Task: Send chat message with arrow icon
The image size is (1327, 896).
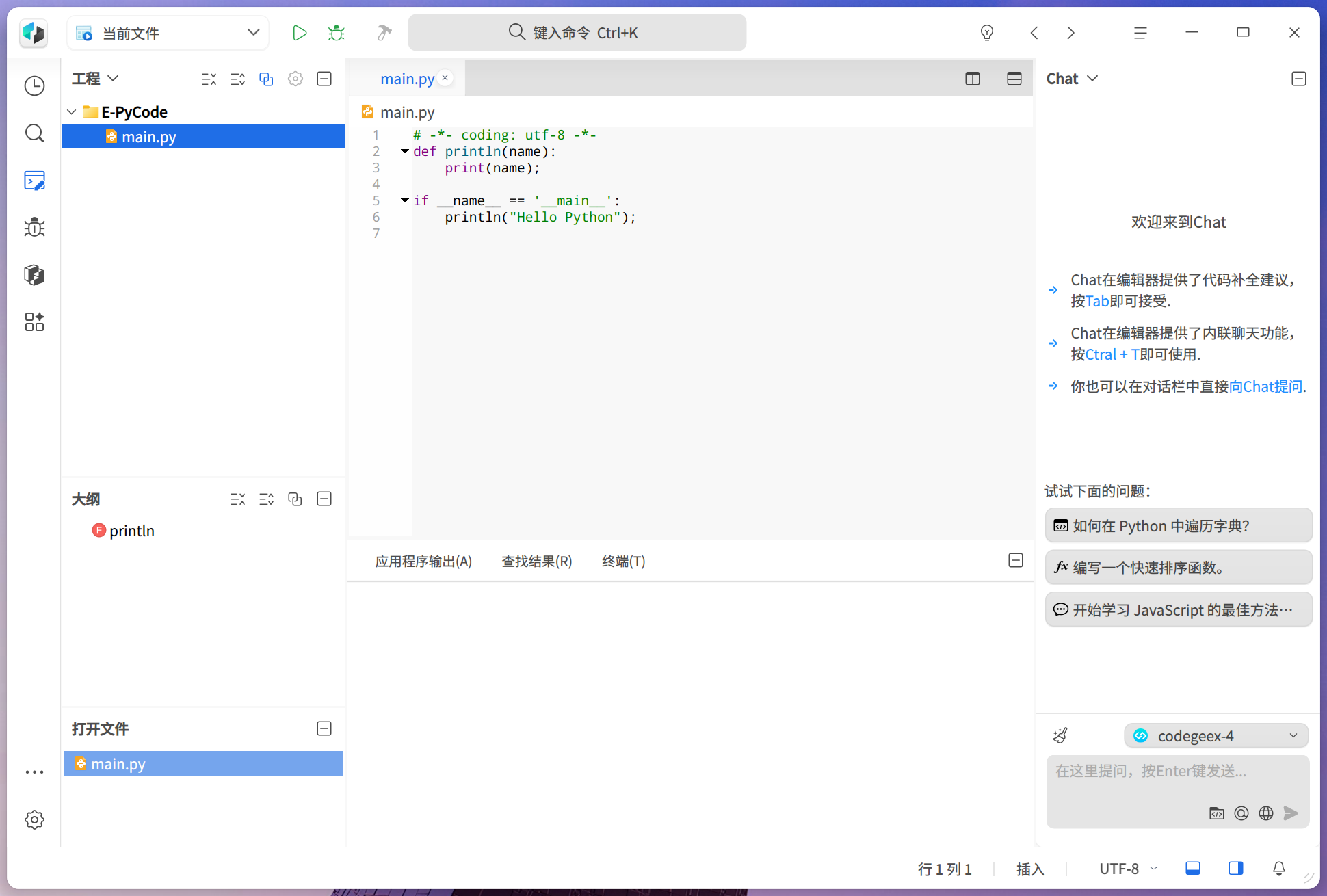Action: pyautogui.click(x=1291, y=813)
